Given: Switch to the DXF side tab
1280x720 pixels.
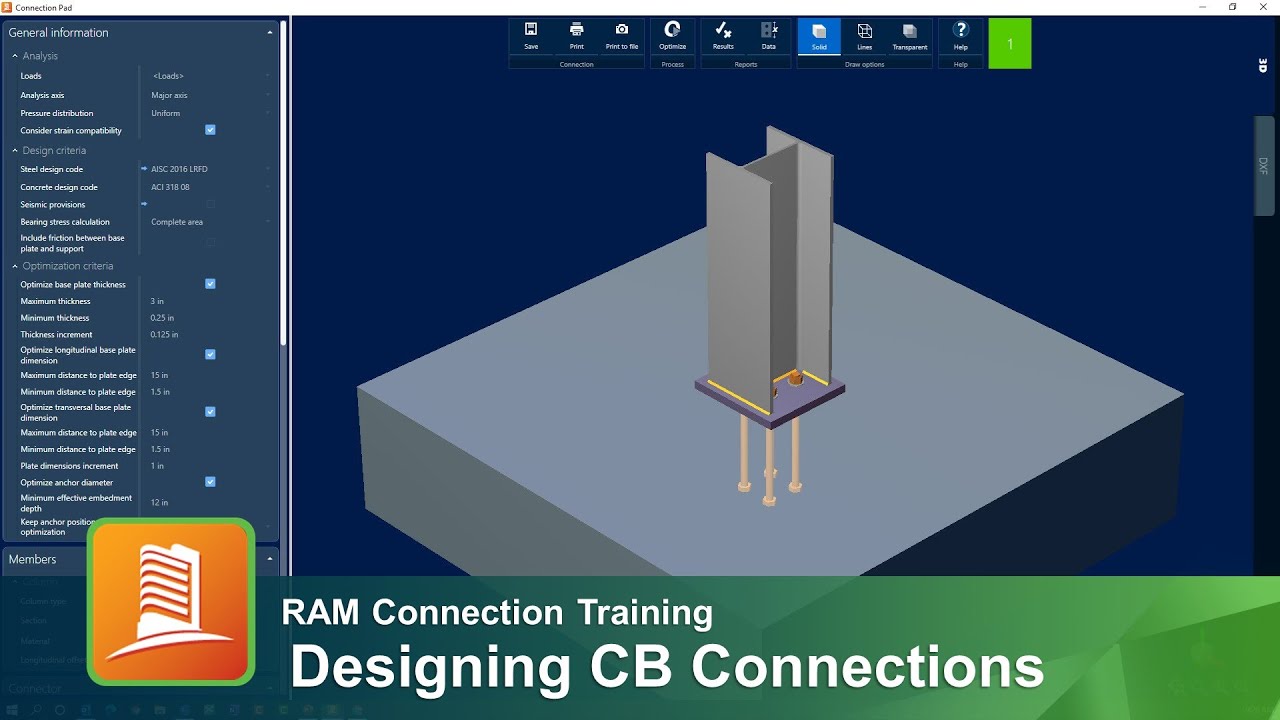Looking at the screenshot, I should (x=1263, y=165).
